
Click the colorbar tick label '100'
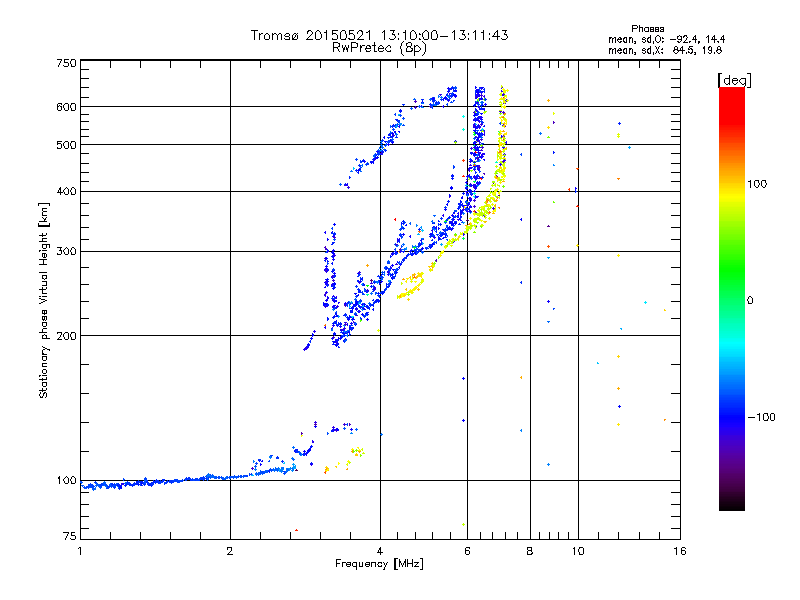pos(757,184)
